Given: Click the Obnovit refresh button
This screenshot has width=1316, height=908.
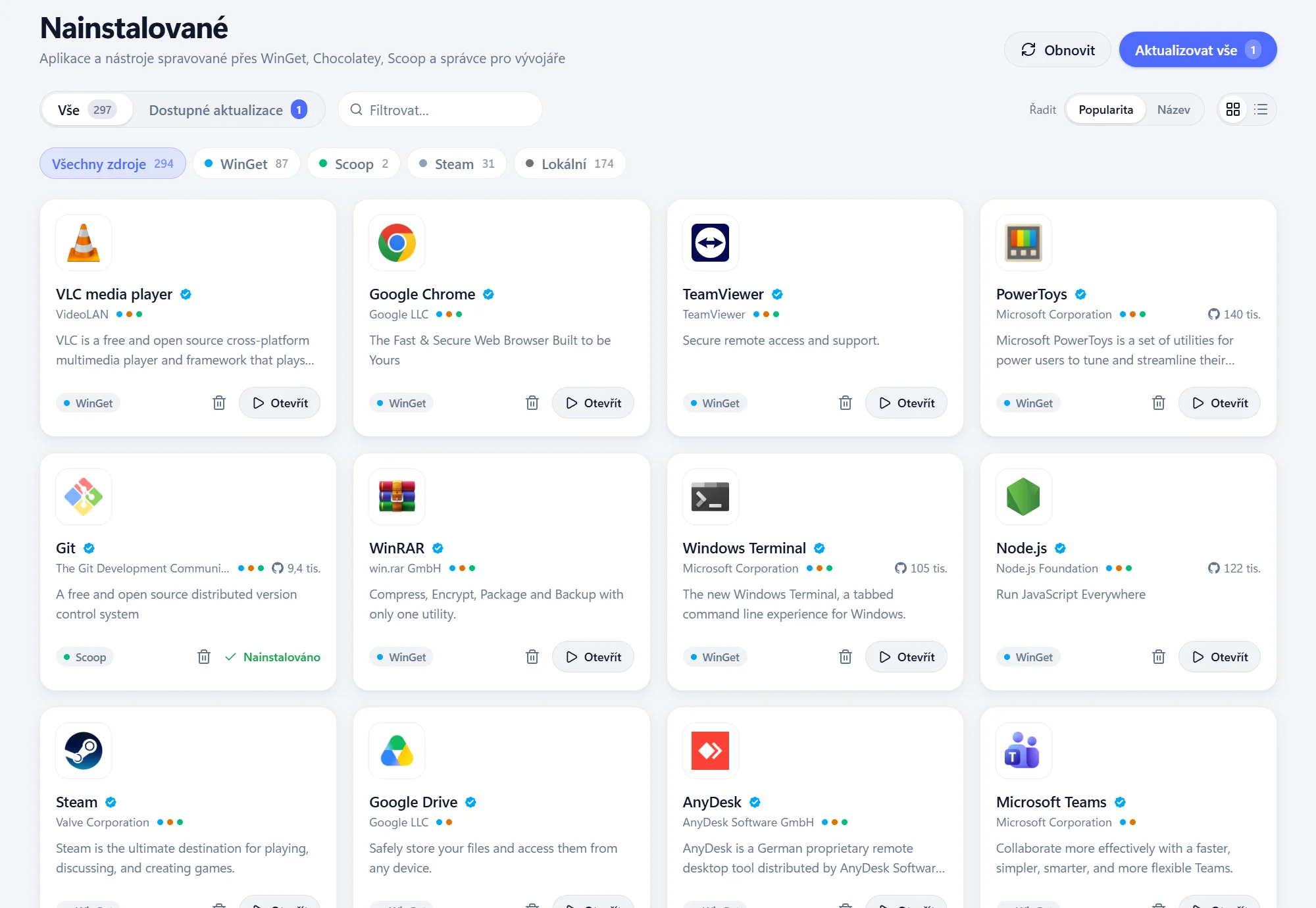Looking at the screenshot, I should click(1057, 50).
